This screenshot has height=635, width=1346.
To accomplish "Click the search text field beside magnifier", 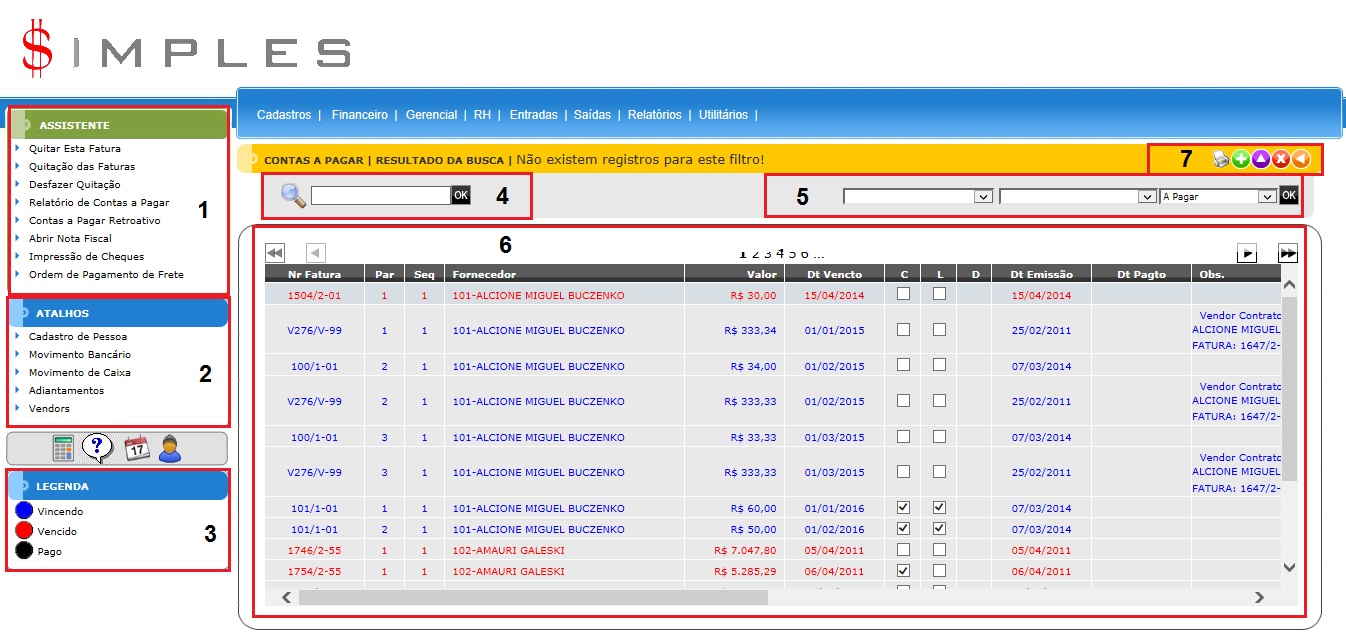I will pyautogui.click(x=381, y=196).
